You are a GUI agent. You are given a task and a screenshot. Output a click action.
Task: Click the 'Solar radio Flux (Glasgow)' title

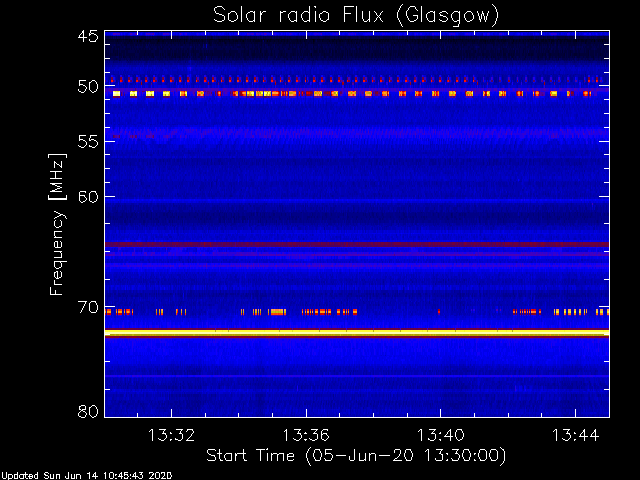[356, 16]
